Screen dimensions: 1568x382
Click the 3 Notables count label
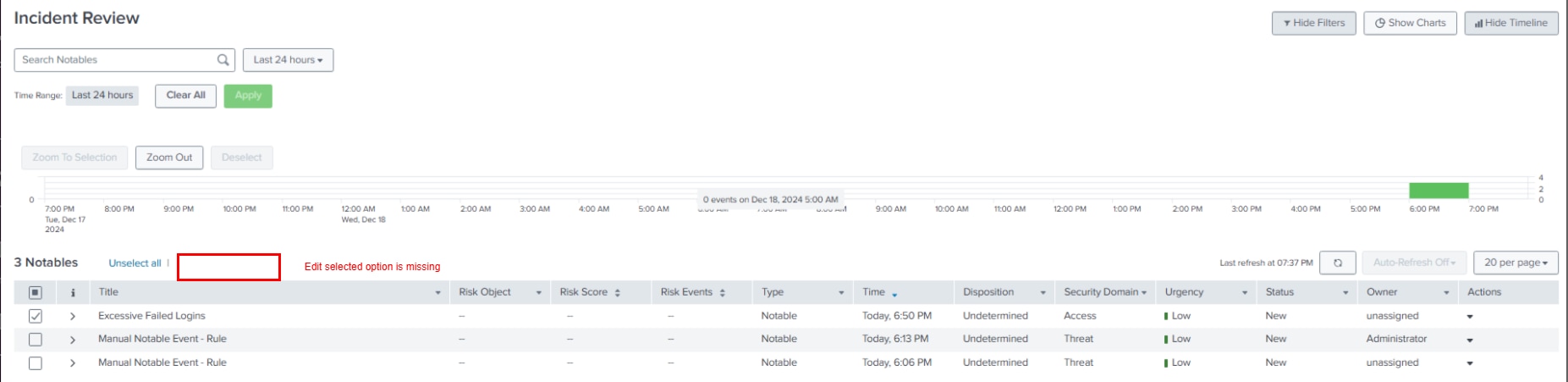click(x=46, y=263)
